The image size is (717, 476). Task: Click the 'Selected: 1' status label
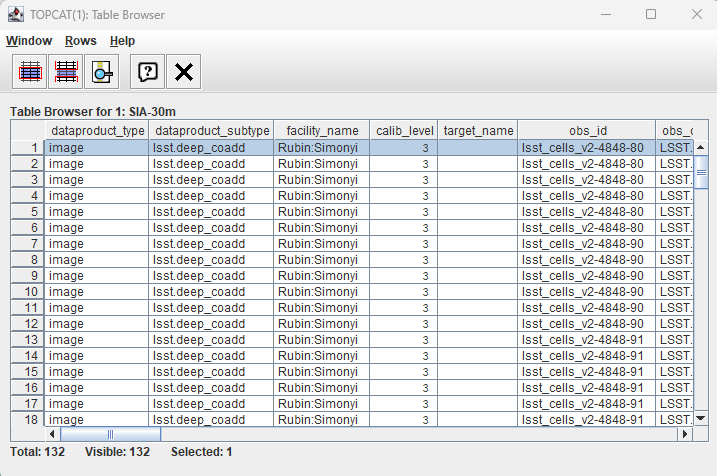click(x=202, y=452)
